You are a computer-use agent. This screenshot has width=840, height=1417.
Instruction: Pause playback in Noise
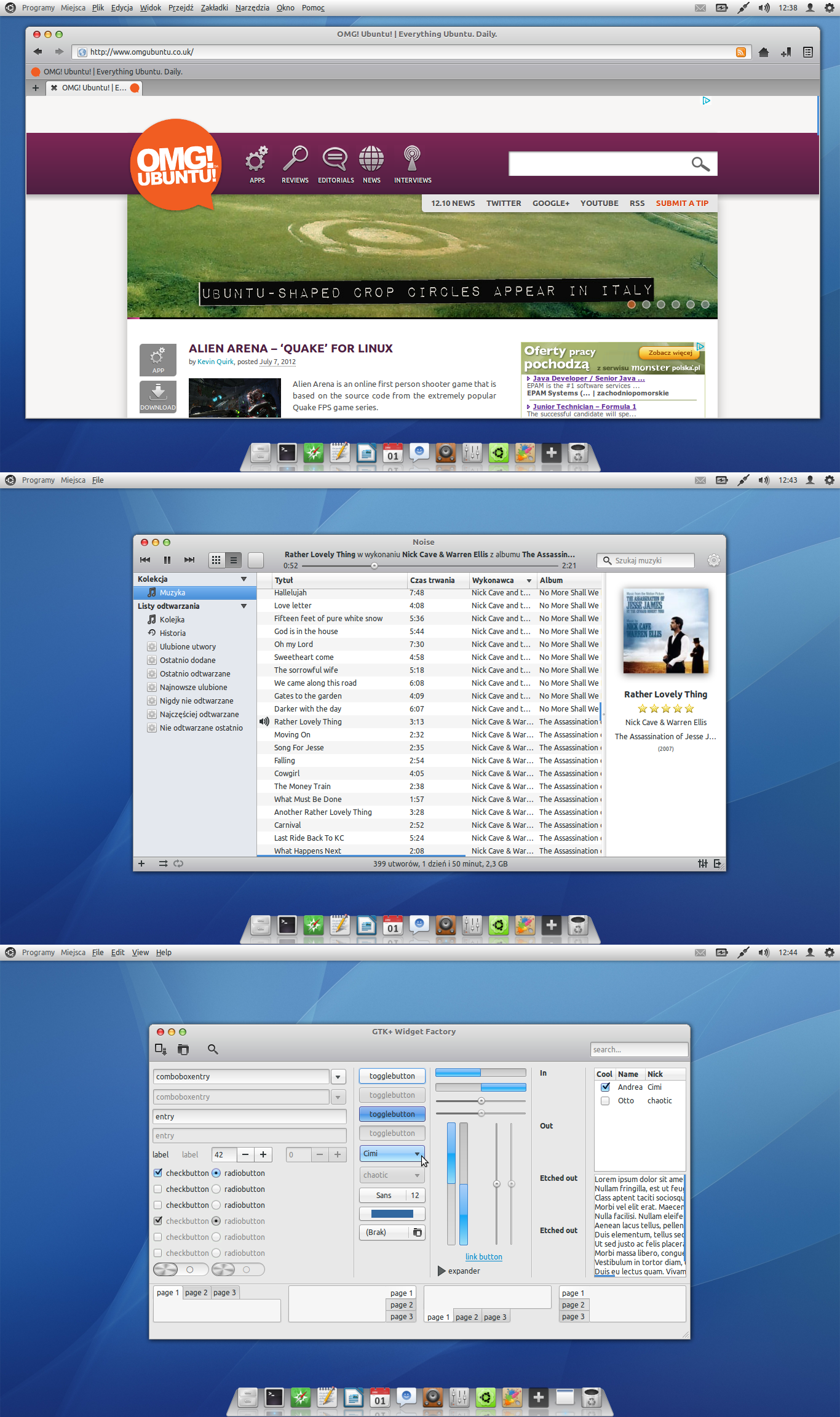click(167, 560)
